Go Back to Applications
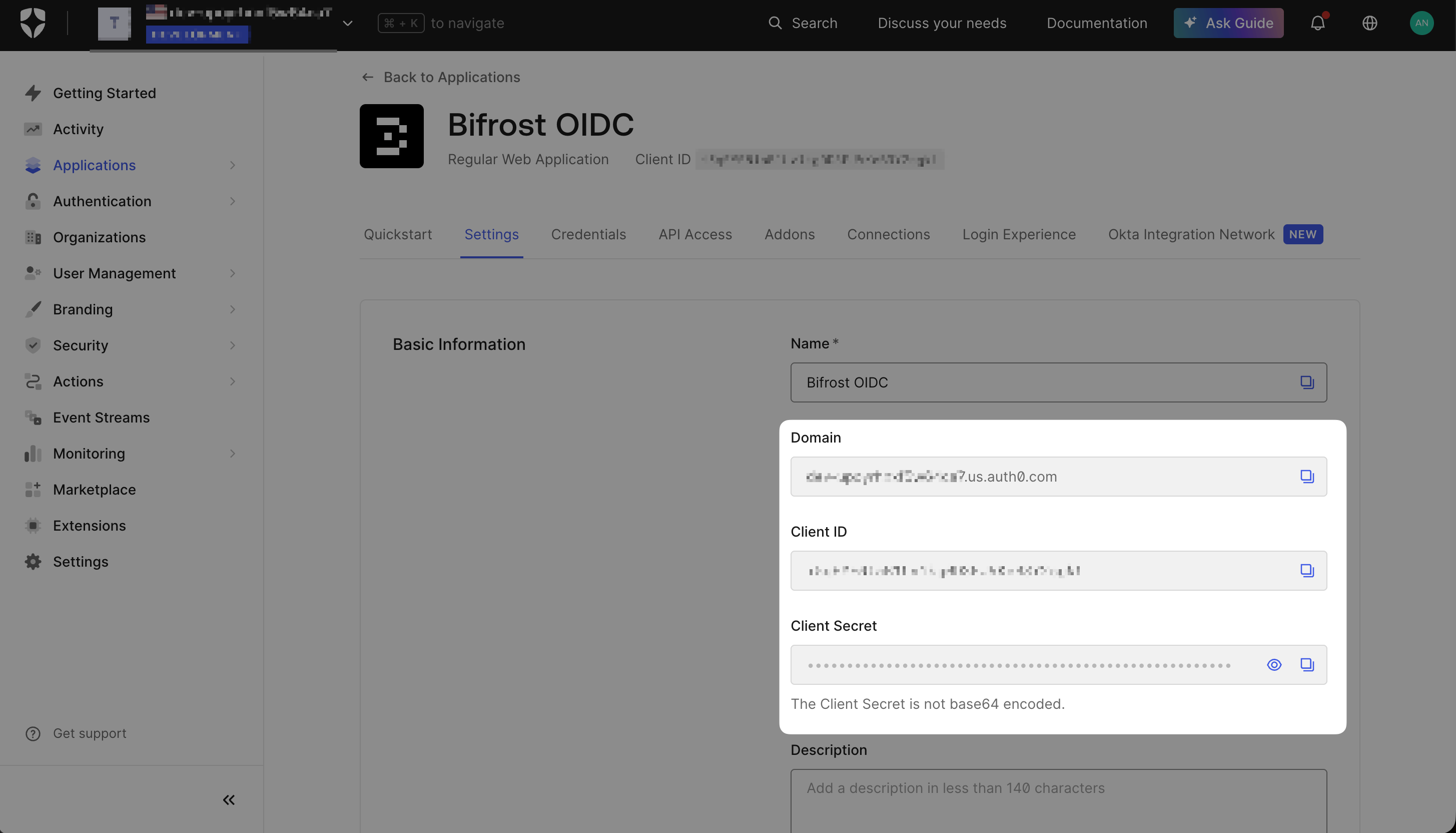This screenshot has height=833, width=1456. tap(441, 77)
